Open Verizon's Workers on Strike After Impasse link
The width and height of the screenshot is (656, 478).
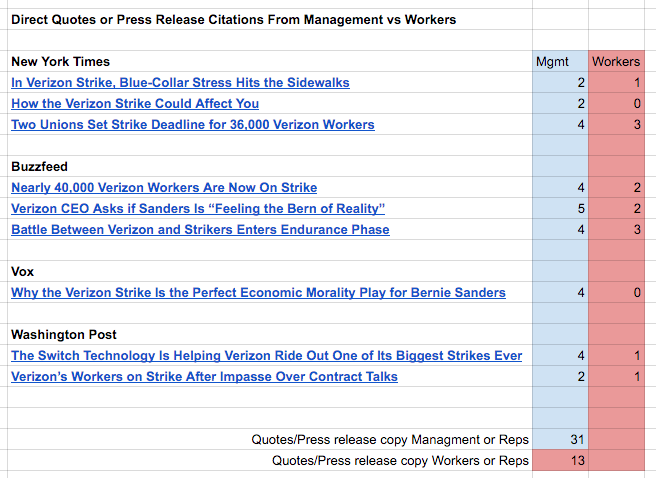(204, 377)
